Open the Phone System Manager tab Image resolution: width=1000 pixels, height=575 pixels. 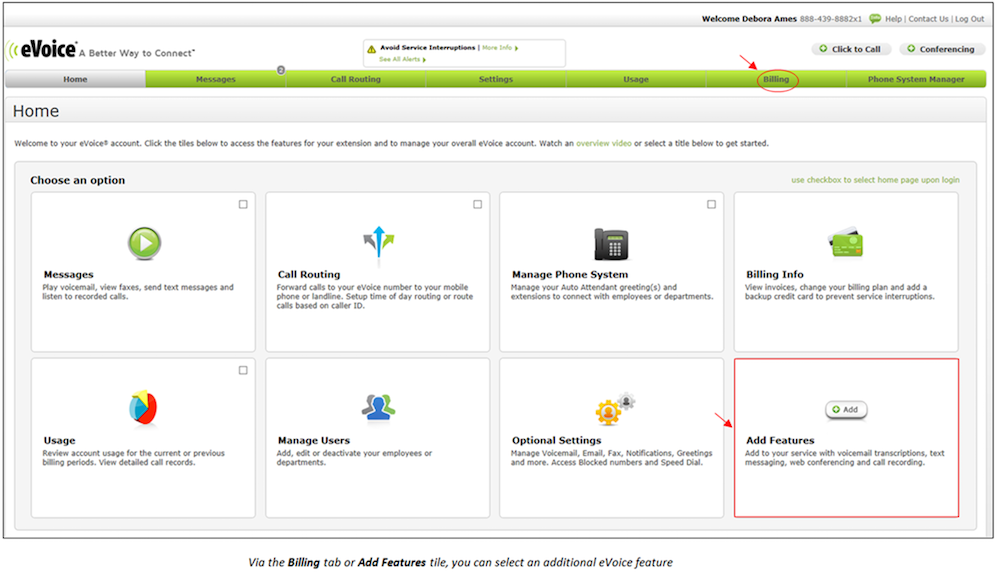(x=916, y=79)
